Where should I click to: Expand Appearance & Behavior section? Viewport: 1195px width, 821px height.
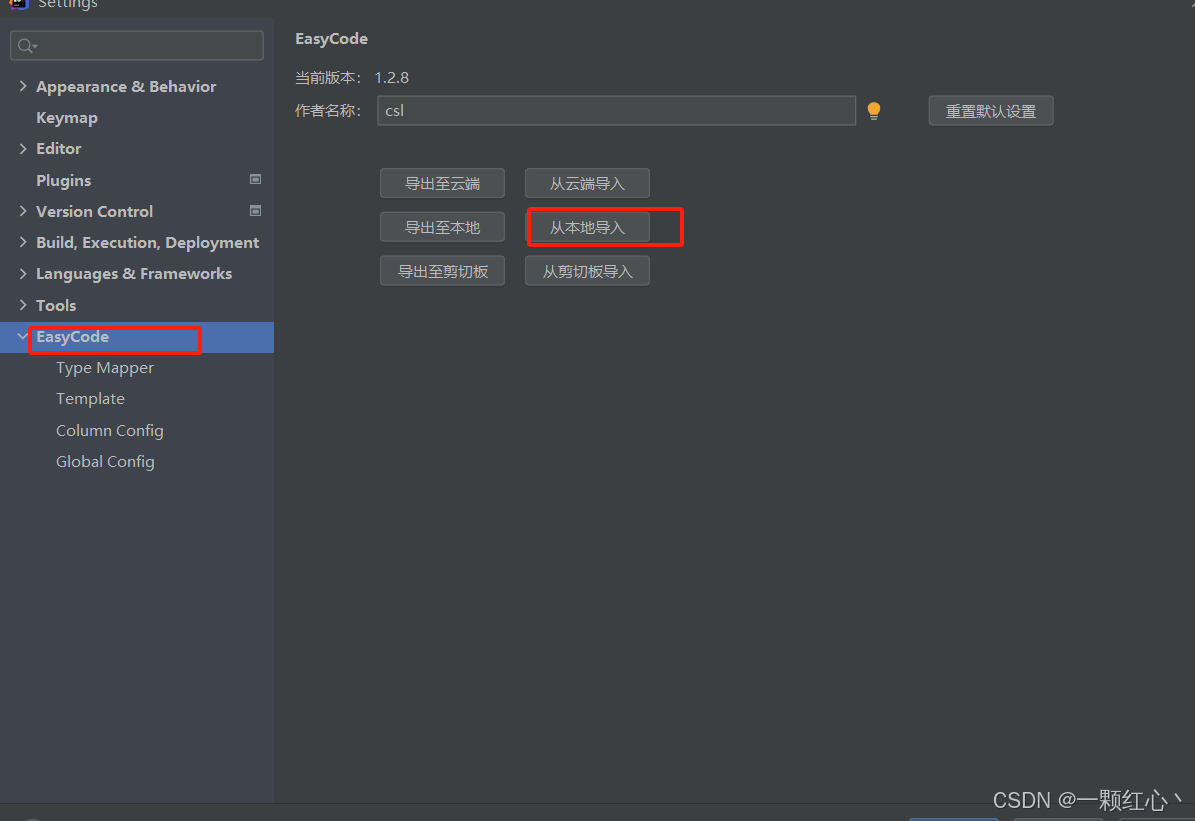pyautogui.click(x=23, y=86)
